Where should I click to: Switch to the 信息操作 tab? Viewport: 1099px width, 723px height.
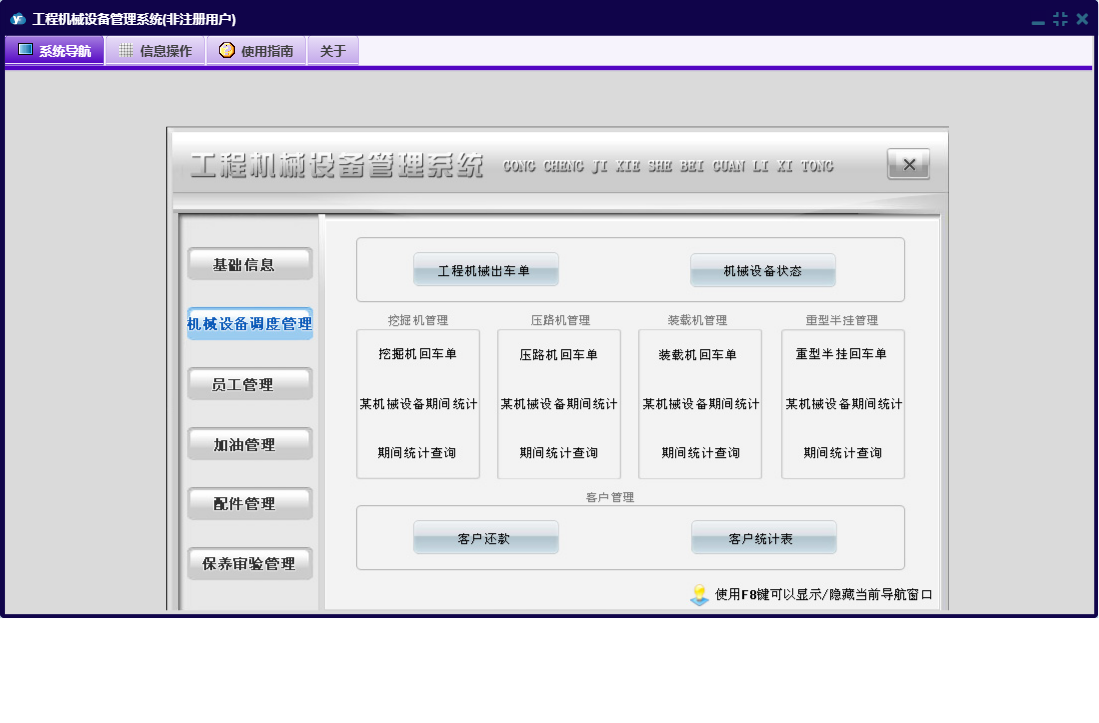(x=155, y=51)
